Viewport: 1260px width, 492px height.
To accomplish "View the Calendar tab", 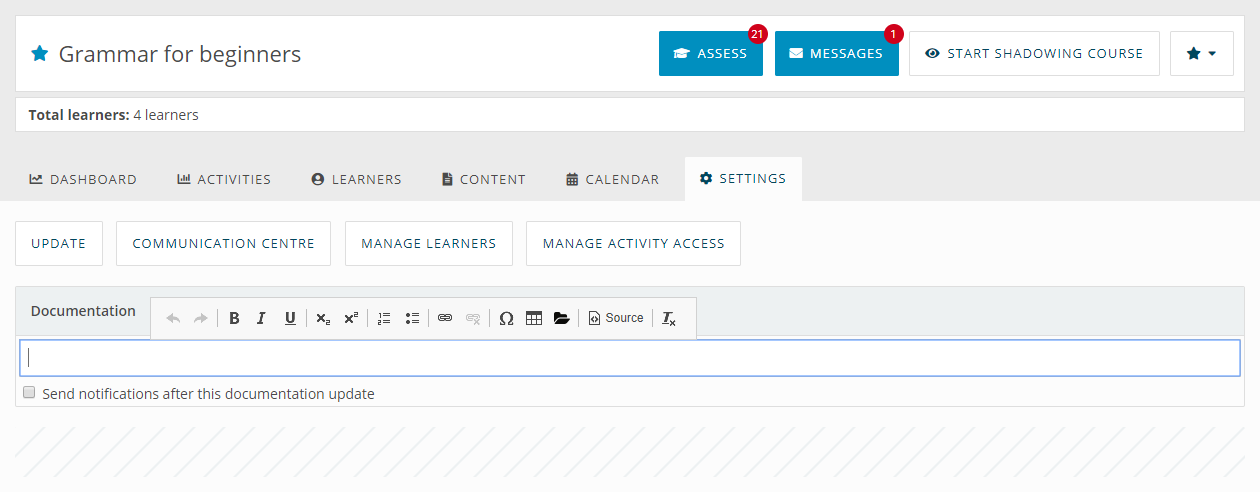I will 613,179.
